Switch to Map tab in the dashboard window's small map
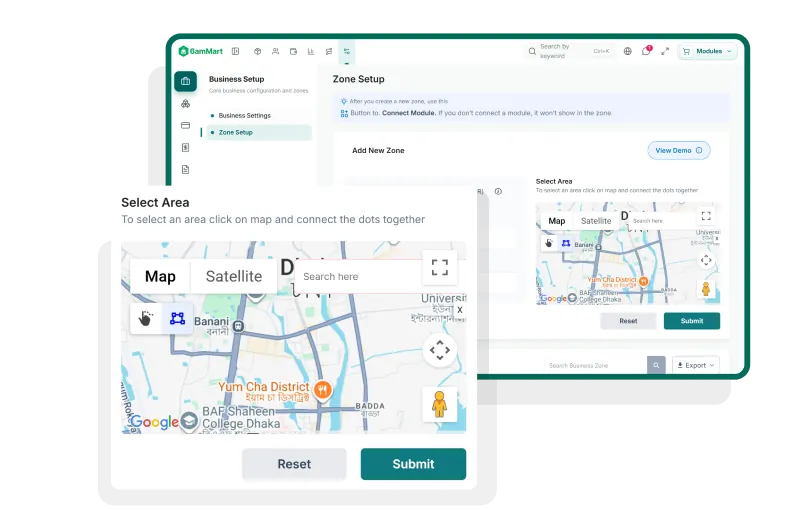 pos(556,221)
